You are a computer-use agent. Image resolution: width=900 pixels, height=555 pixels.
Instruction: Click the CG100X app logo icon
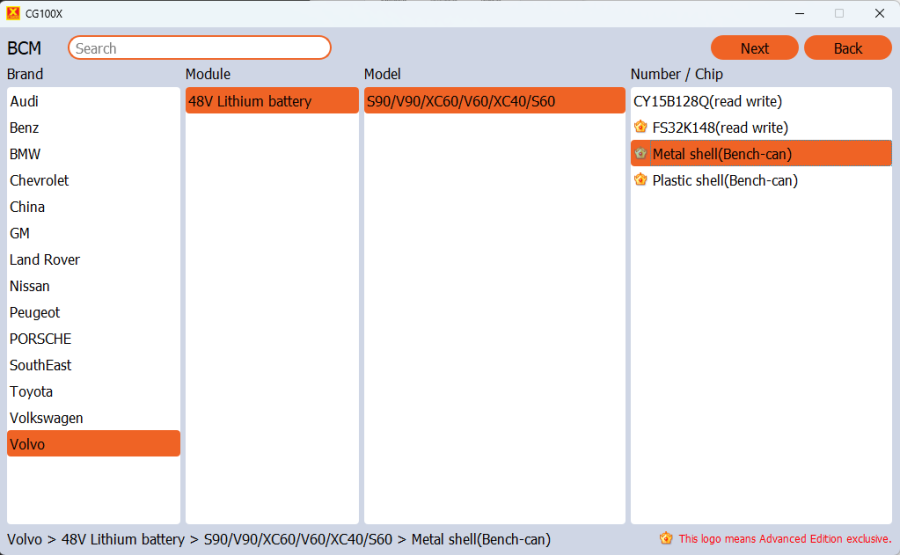point(13,13)
